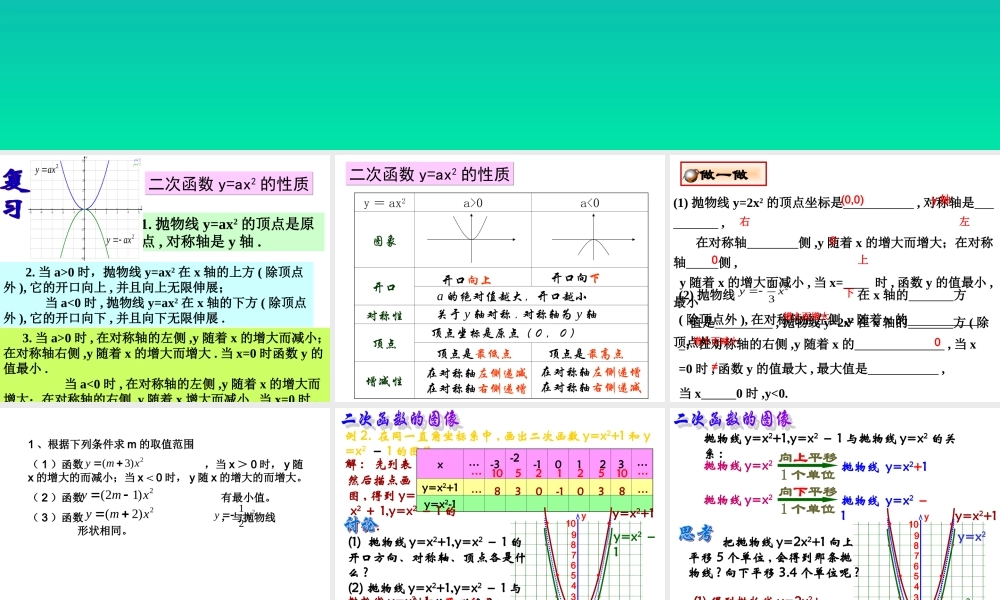Click heading 1、根据下列条件求 m 的取值范围
The height and width of the screenshot is (600, 1000).
(111, 444)
